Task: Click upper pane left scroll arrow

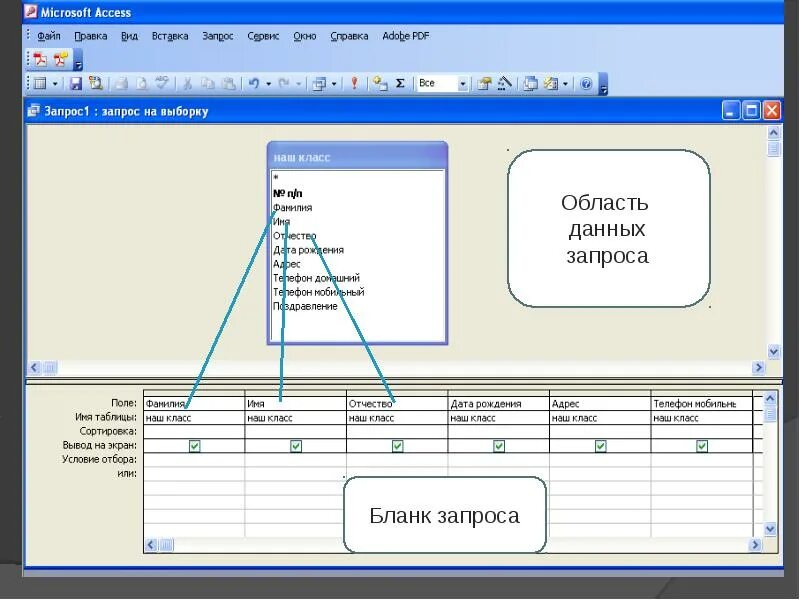Action: click(35, 367)
